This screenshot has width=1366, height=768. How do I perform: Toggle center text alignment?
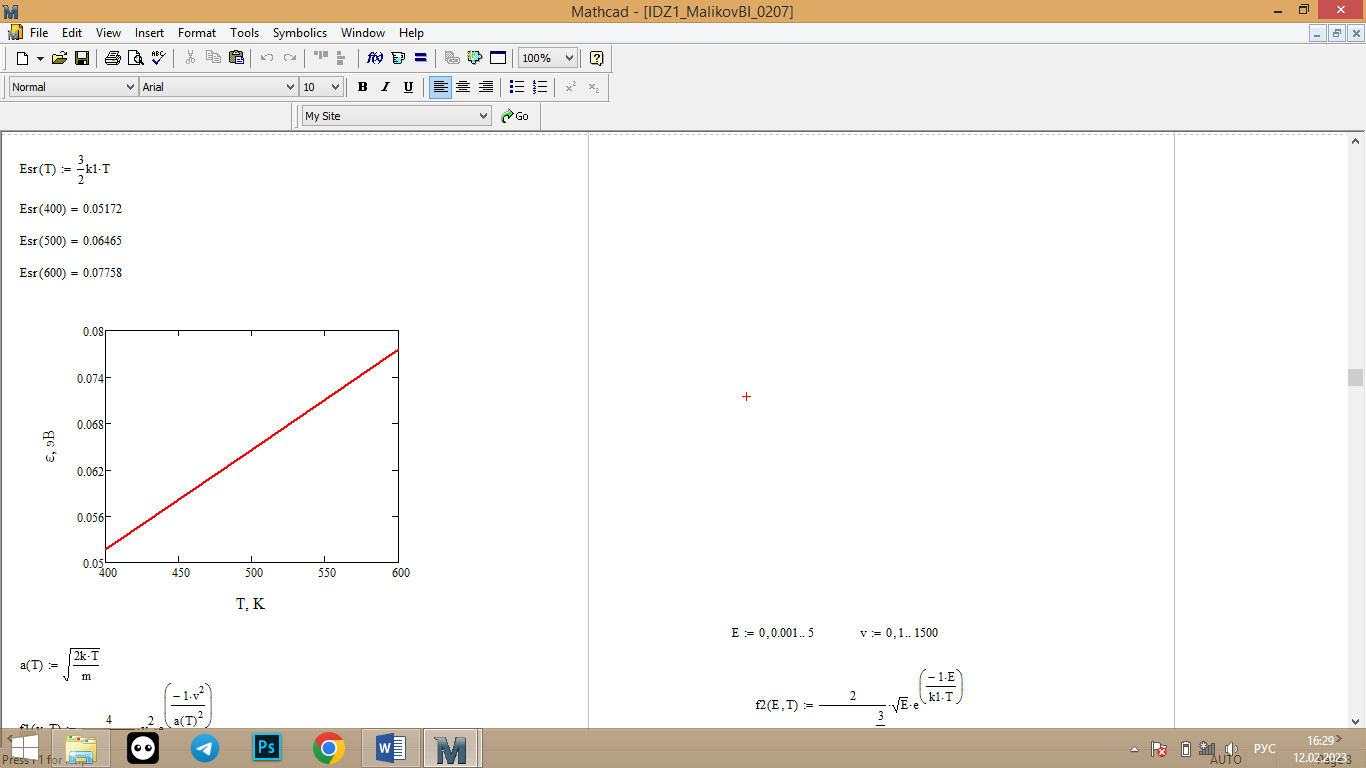(463, 87)
